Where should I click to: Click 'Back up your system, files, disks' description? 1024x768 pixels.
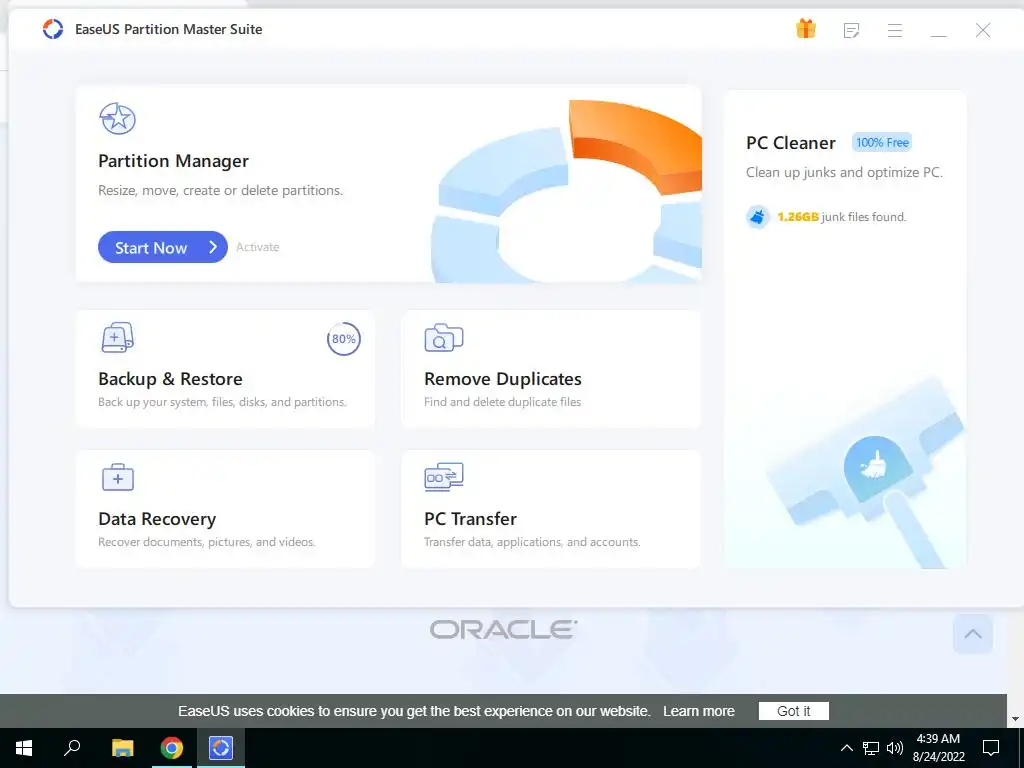click(x=222, y=402)
